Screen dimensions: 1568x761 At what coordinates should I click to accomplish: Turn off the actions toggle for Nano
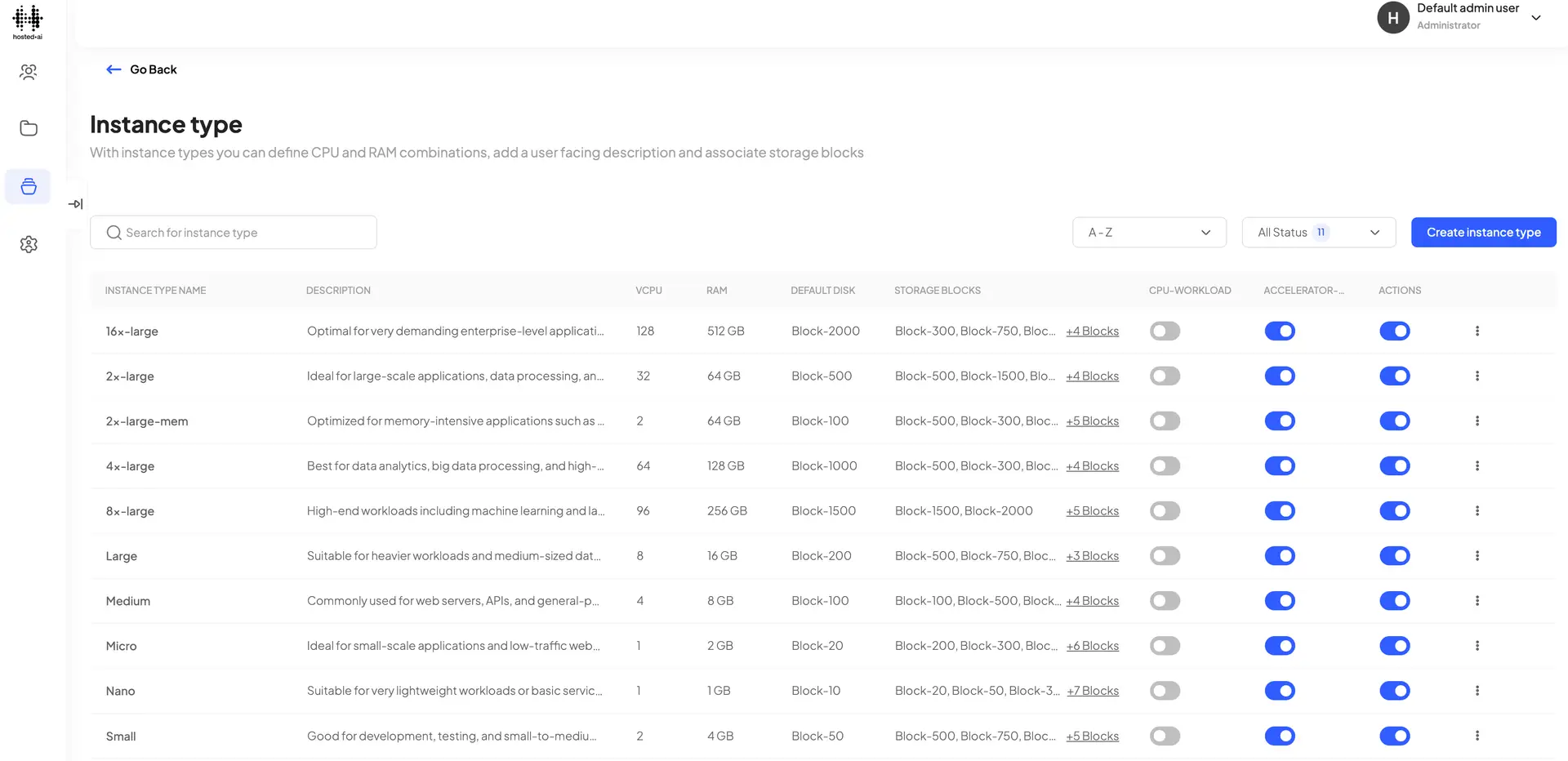coord(1395,690)
